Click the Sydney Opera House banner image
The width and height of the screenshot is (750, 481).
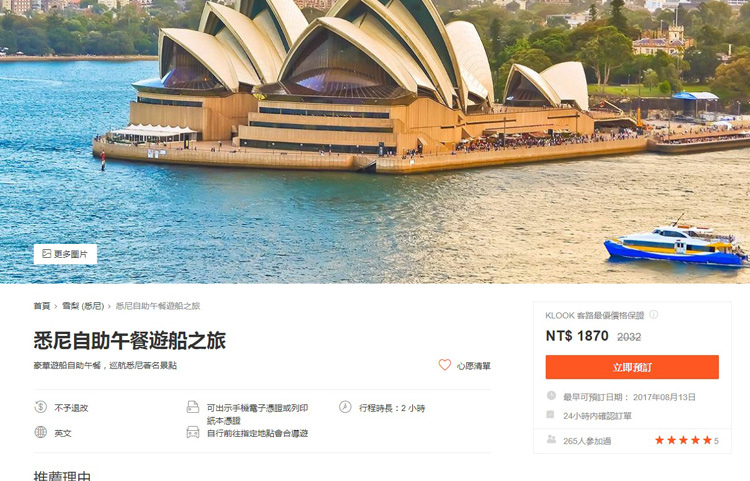pos(375,142)
